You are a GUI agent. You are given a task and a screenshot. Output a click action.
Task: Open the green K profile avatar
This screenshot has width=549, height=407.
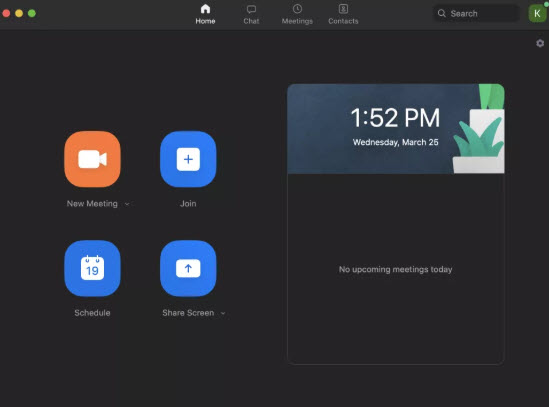537,13
